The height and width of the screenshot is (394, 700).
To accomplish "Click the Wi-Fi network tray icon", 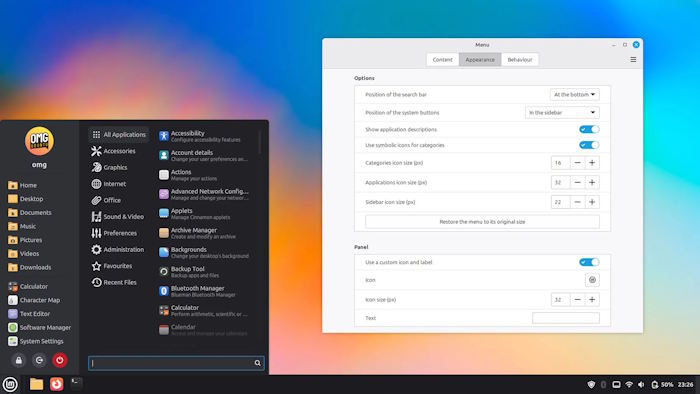I will coord(629,385).
